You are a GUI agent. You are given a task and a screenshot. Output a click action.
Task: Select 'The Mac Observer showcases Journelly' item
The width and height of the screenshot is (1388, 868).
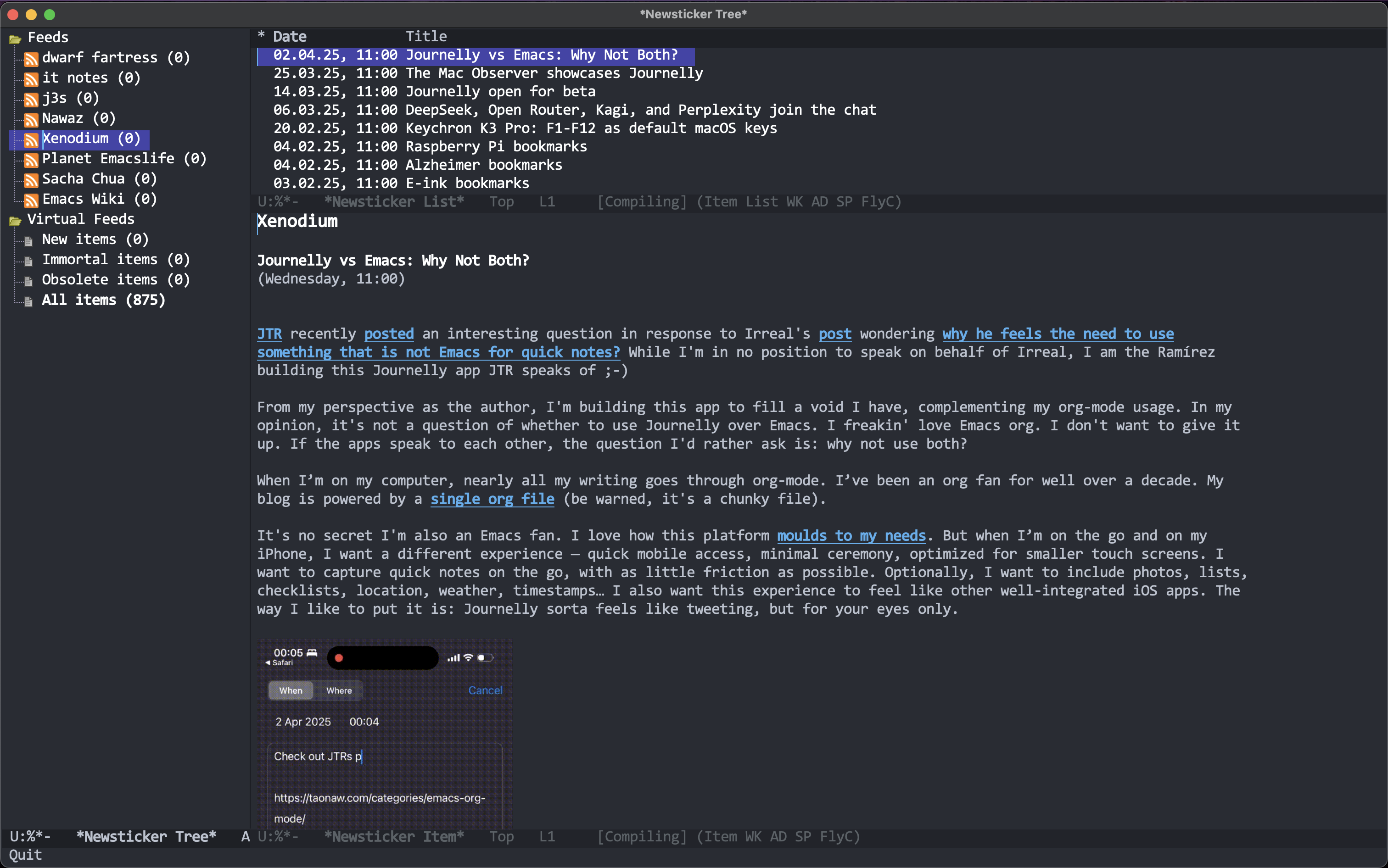tap(488, 73)
